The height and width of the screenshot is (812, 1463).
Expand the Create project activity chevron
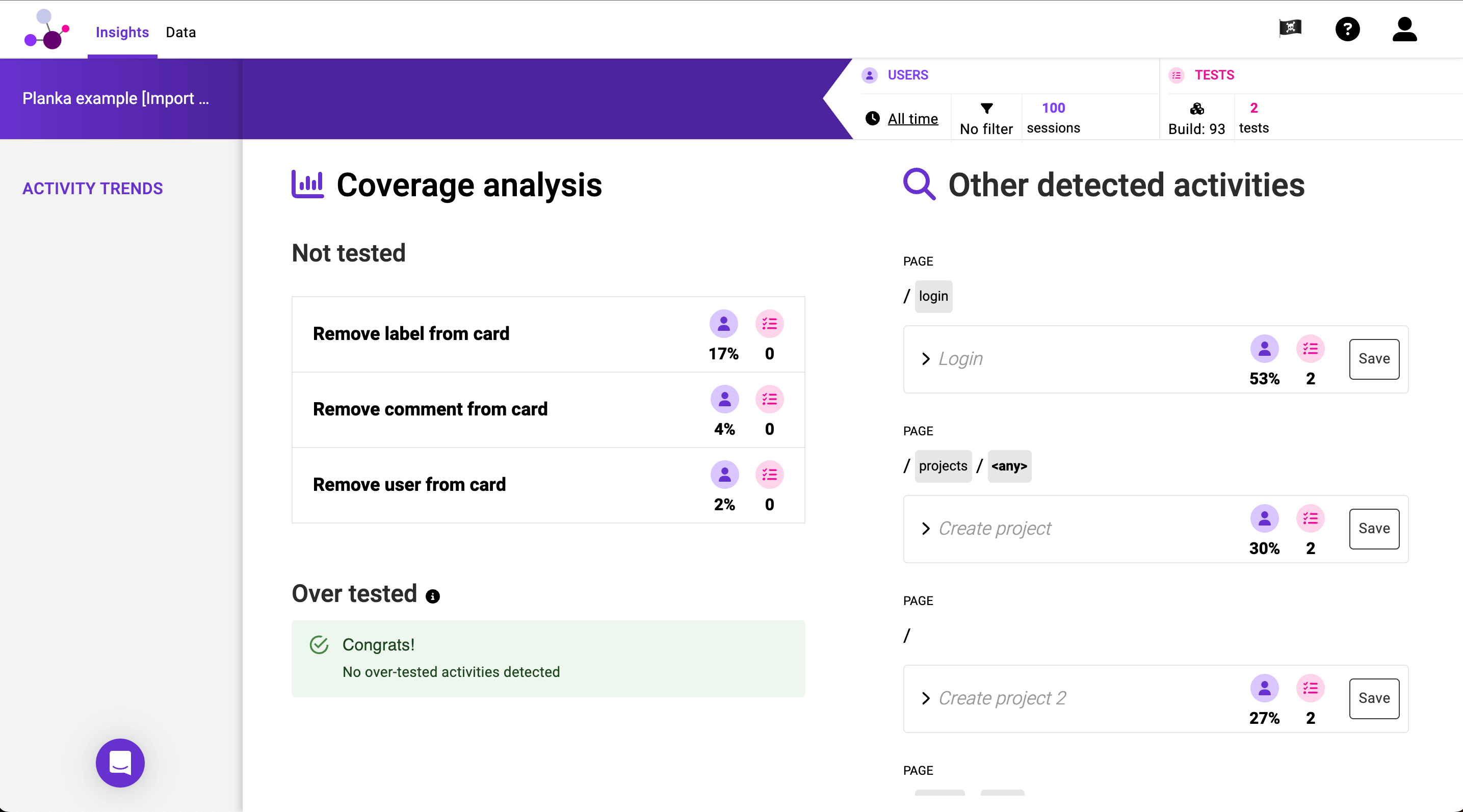[x=926, y=528]
